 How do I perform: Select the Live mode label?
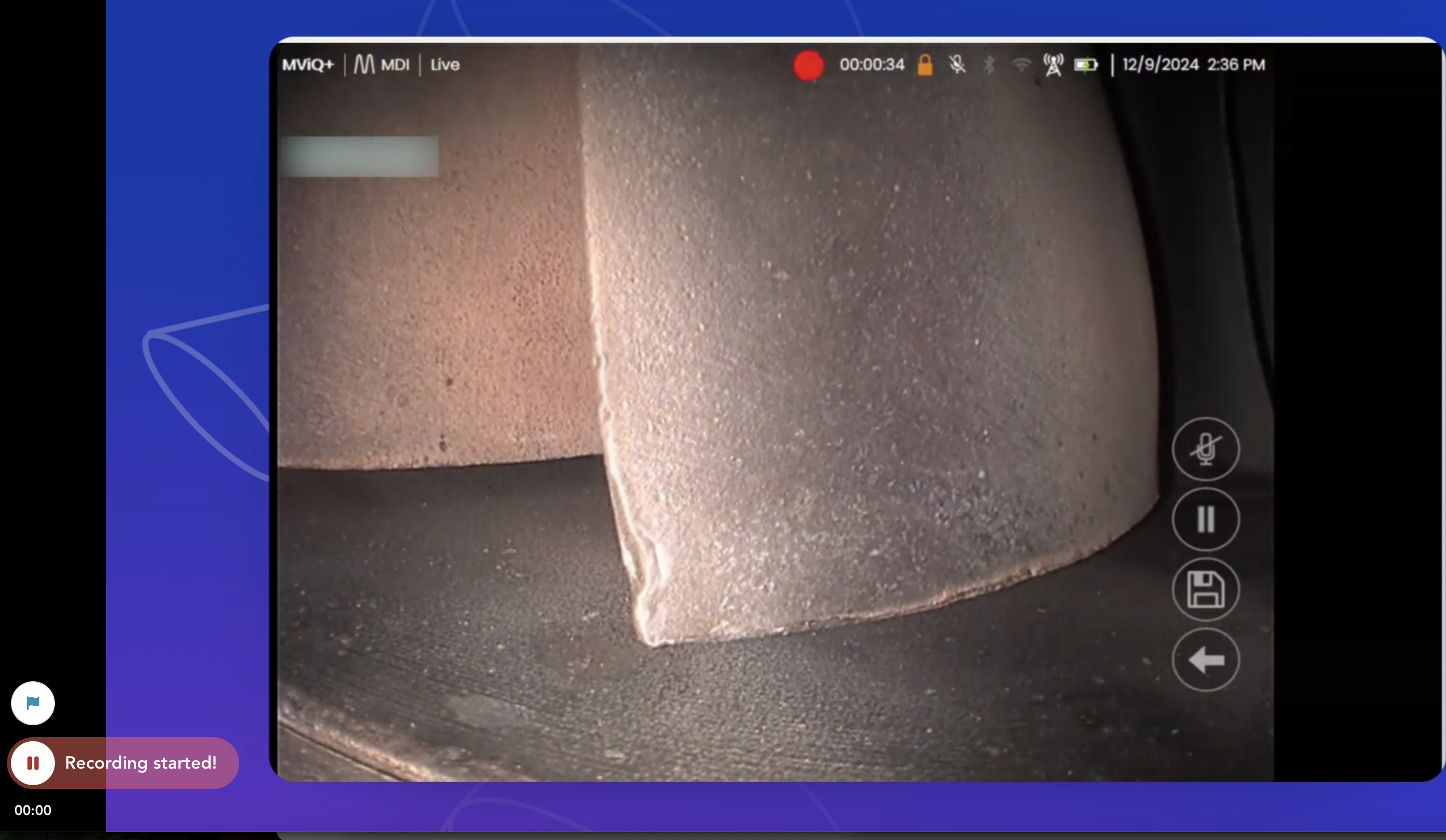pyautogui.click(x=445, y=64)
